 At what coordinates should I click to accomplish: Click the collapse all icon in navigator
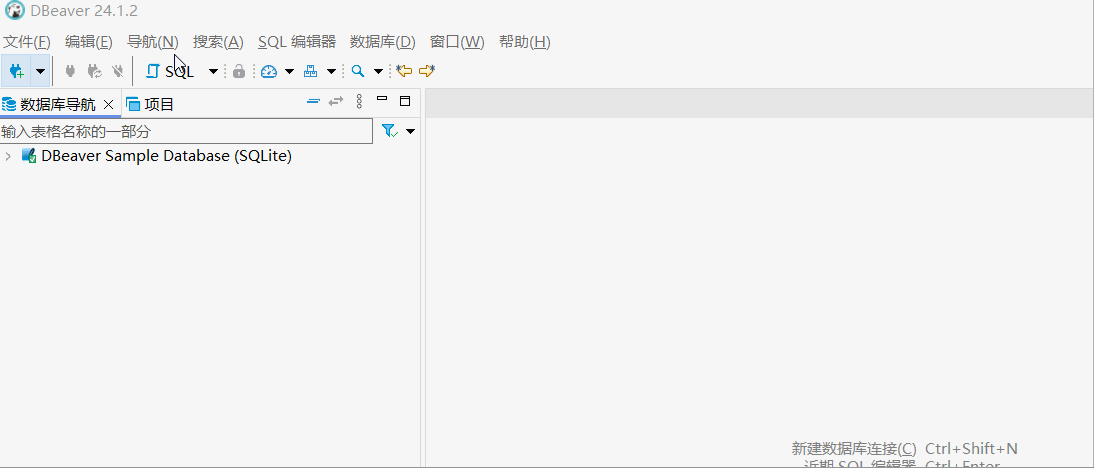coord(313,102)
